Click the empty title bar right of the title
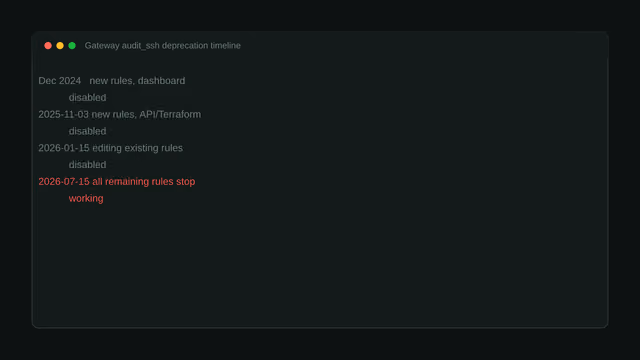Screen dimensions: 640x360 pos(422,46)
